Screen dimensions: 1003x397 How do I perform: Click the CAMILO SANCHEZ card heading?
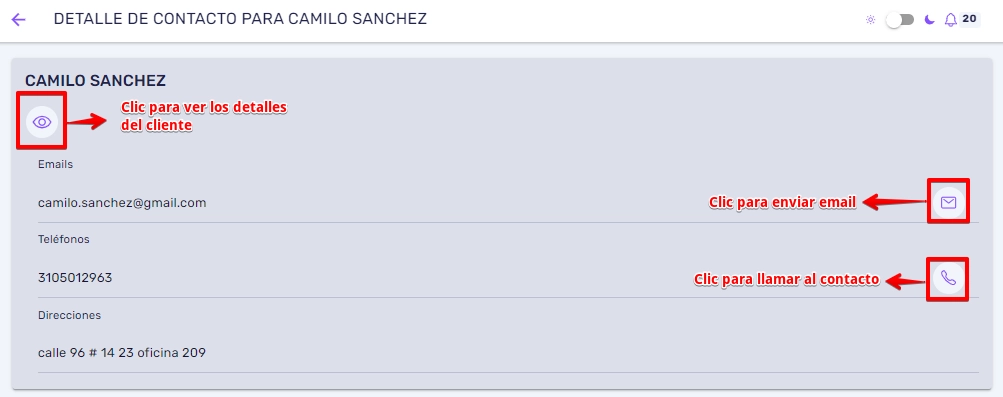click(95, 81)
